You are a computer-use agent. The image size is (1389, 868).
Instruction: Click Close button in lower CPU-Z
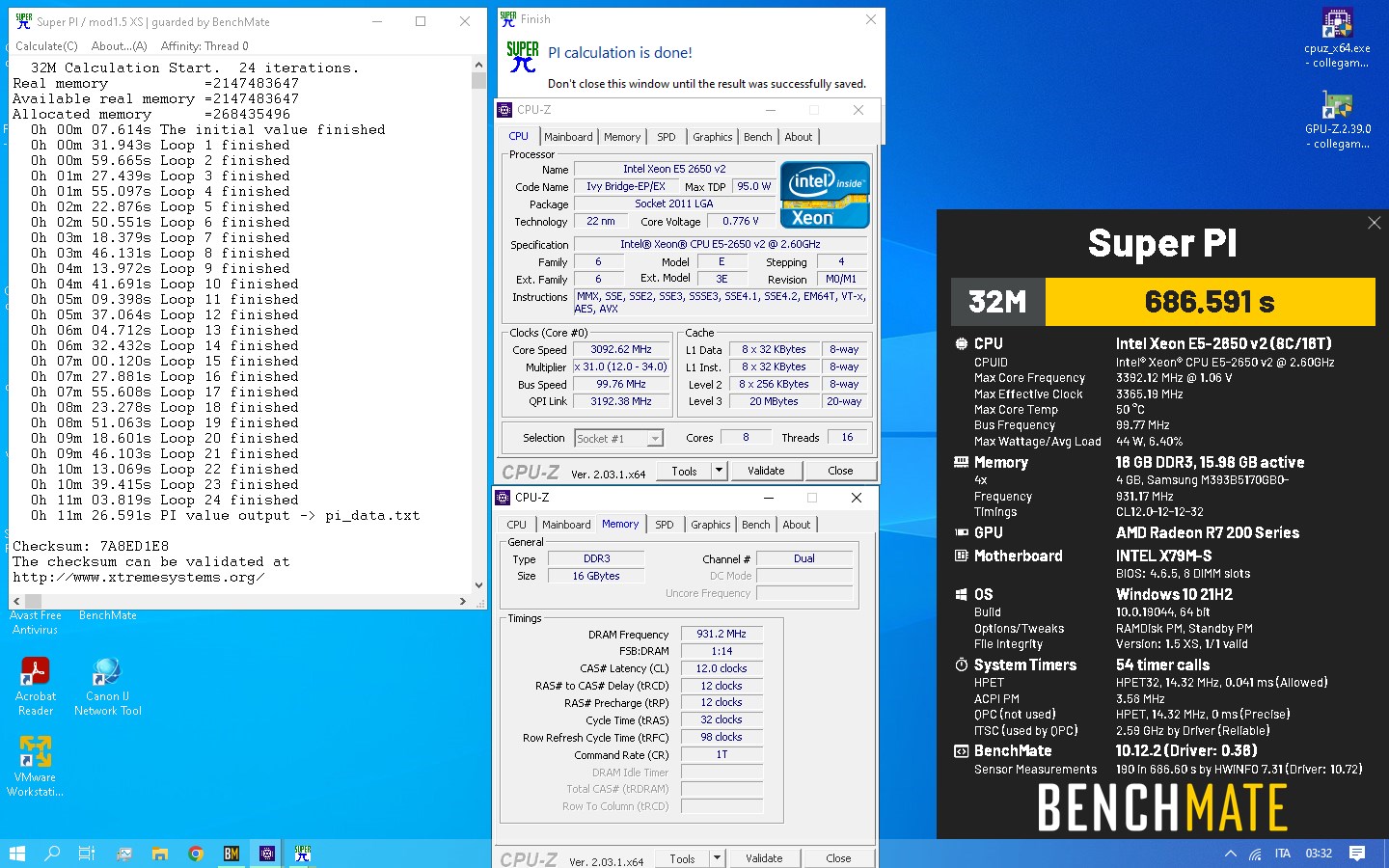pyautogui.click(x=838, y=858)
